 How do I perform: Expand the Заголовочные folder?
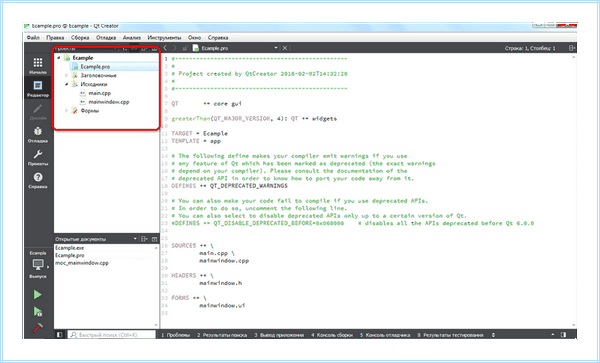pyautogui.click(x=67, y=75)
